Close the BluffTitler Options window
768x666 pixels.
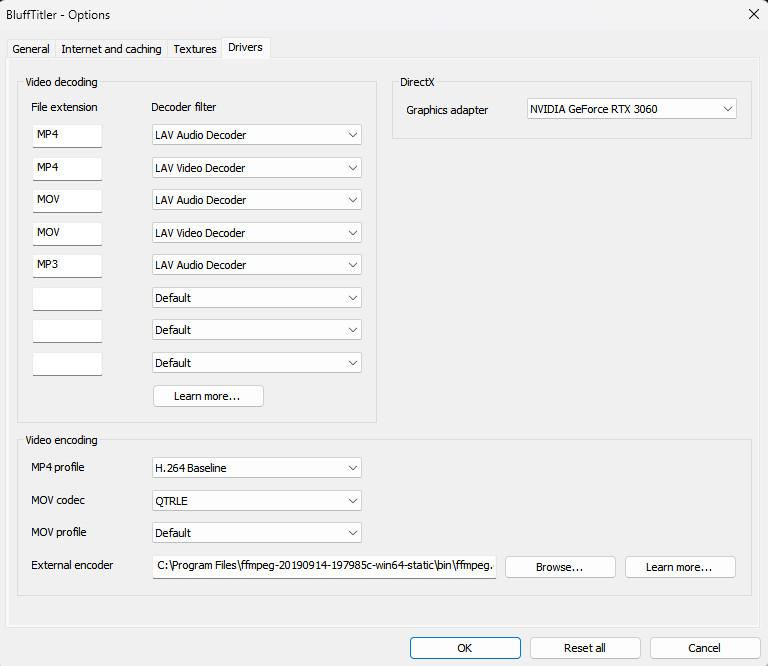point(754,14)
